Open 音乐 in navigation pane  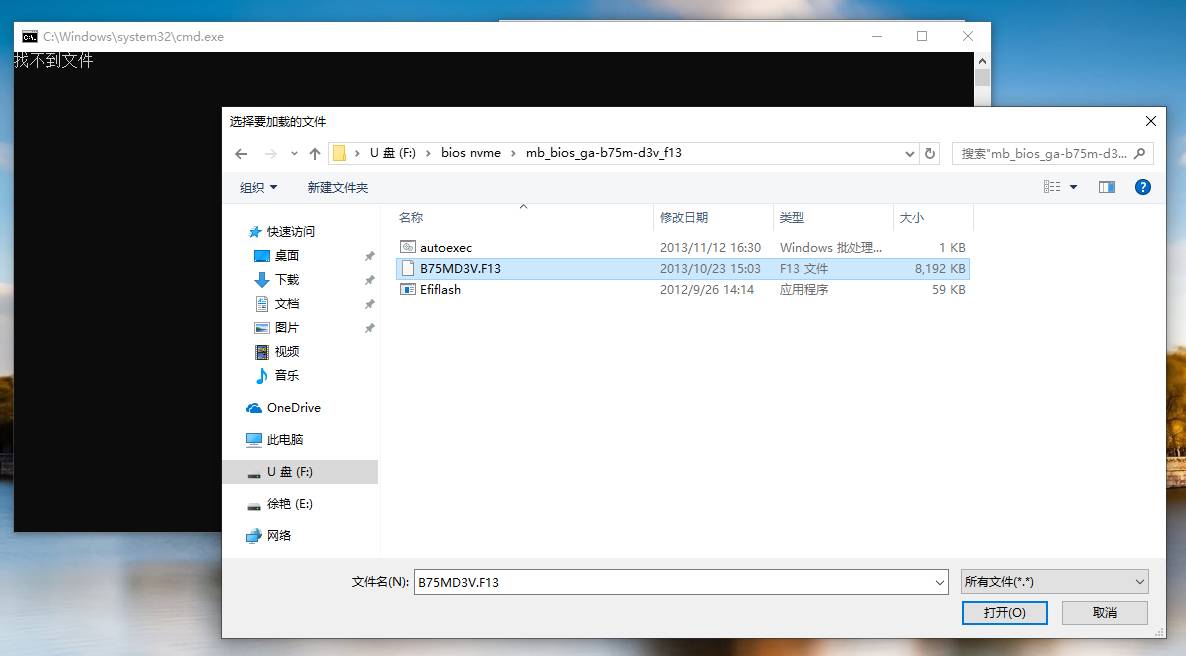[x=287, y=376]
